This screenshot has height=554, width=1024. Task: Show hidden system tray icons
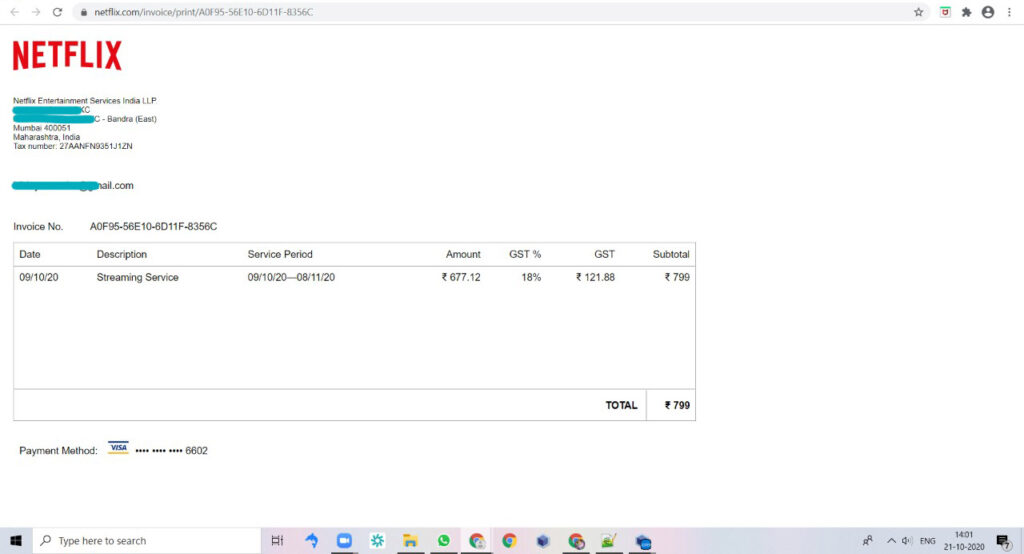891,541
